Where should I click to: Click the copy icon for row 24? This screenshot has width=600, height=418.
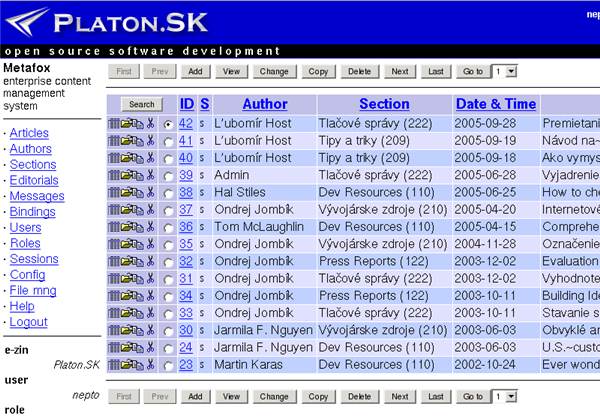(138, 347)
